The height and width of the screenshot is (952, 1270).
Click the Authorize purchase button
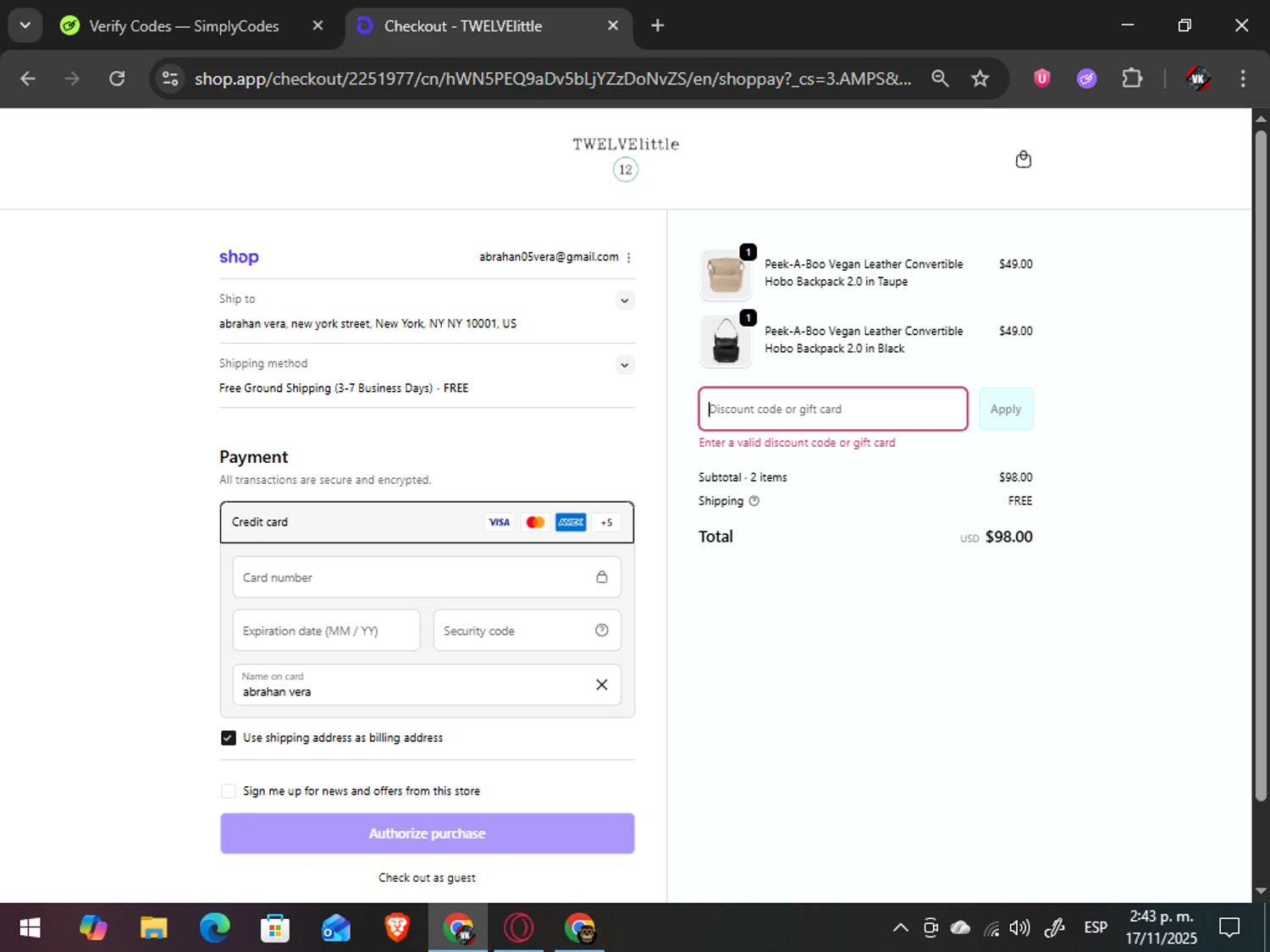click(427, 834)
